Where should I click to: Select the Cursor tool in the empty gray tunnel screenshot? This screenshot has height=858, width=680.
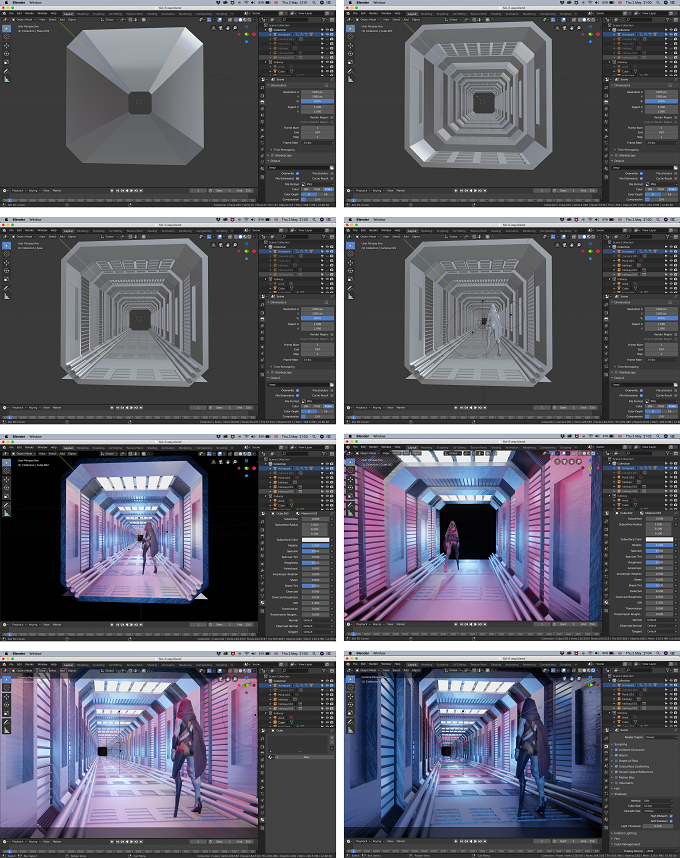point(7,254)
